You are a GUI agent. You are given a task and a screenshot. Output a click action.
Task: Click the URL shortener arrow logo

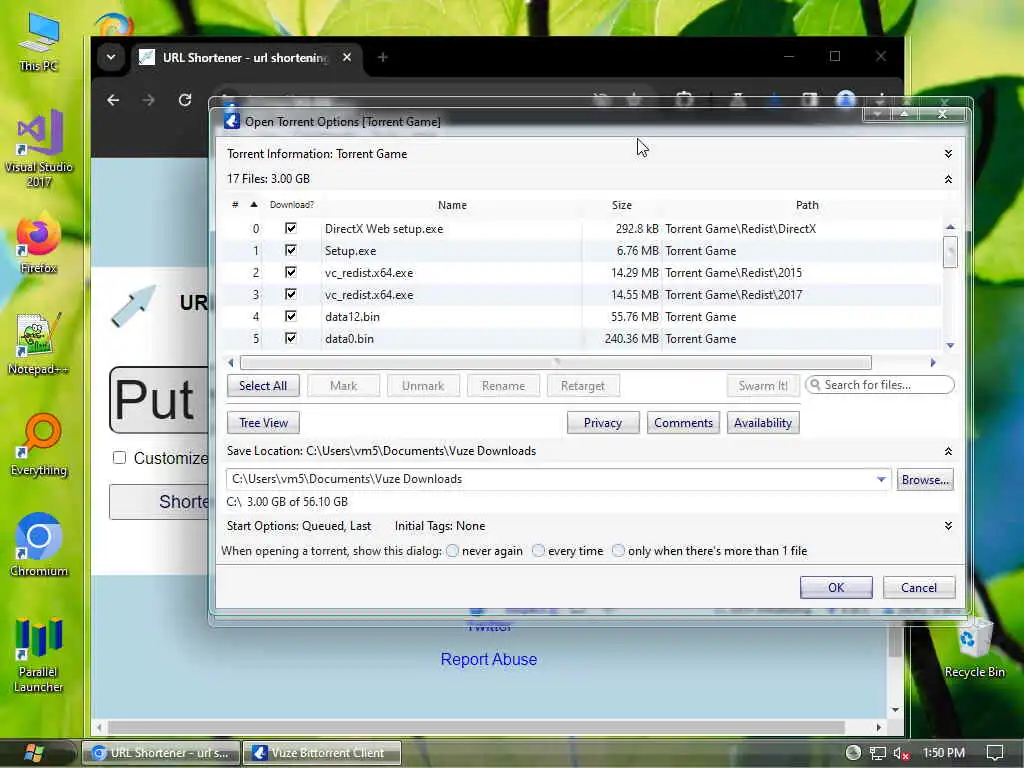coord(133,305)
